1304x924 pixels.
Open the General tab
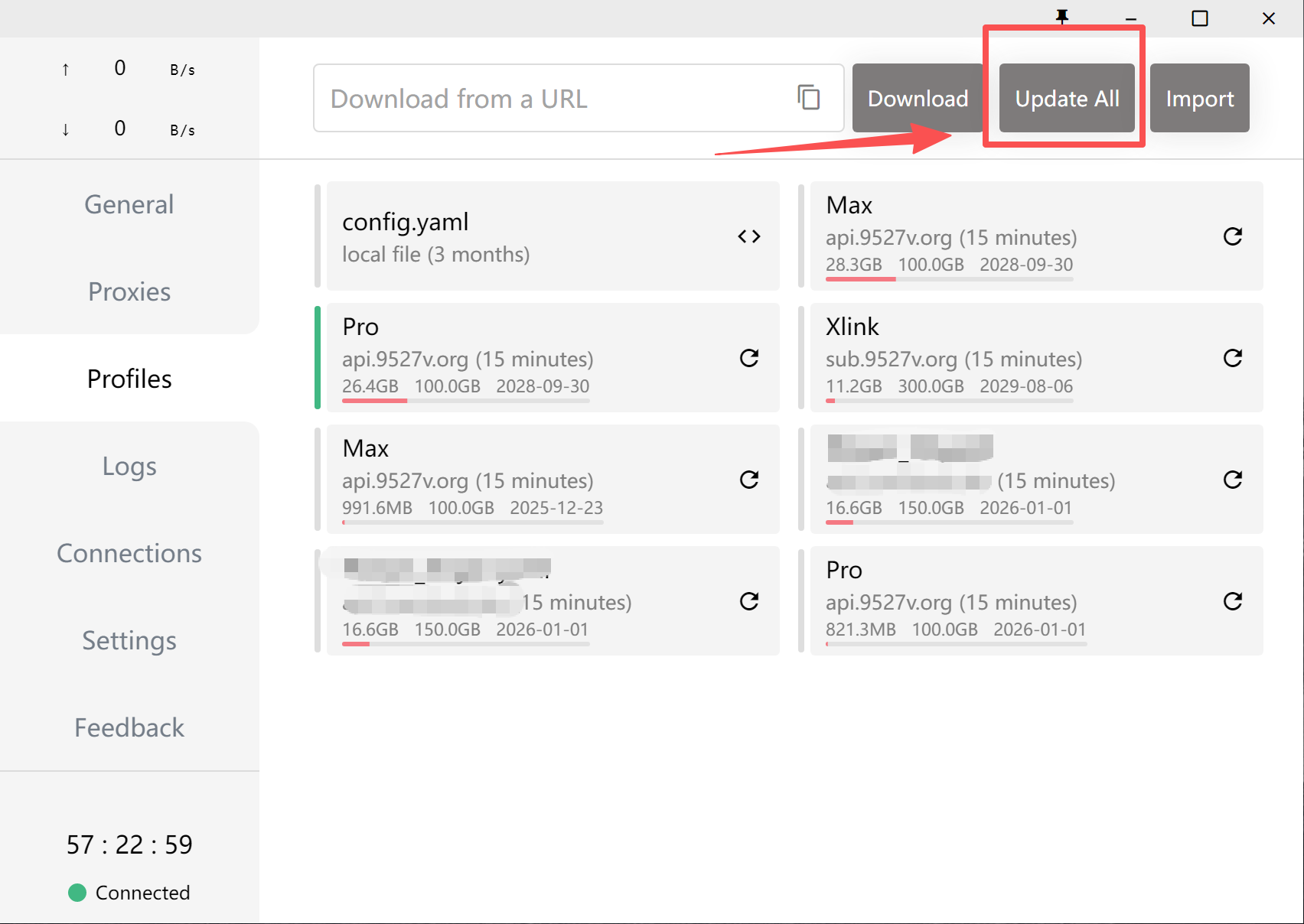click(129, 204)
